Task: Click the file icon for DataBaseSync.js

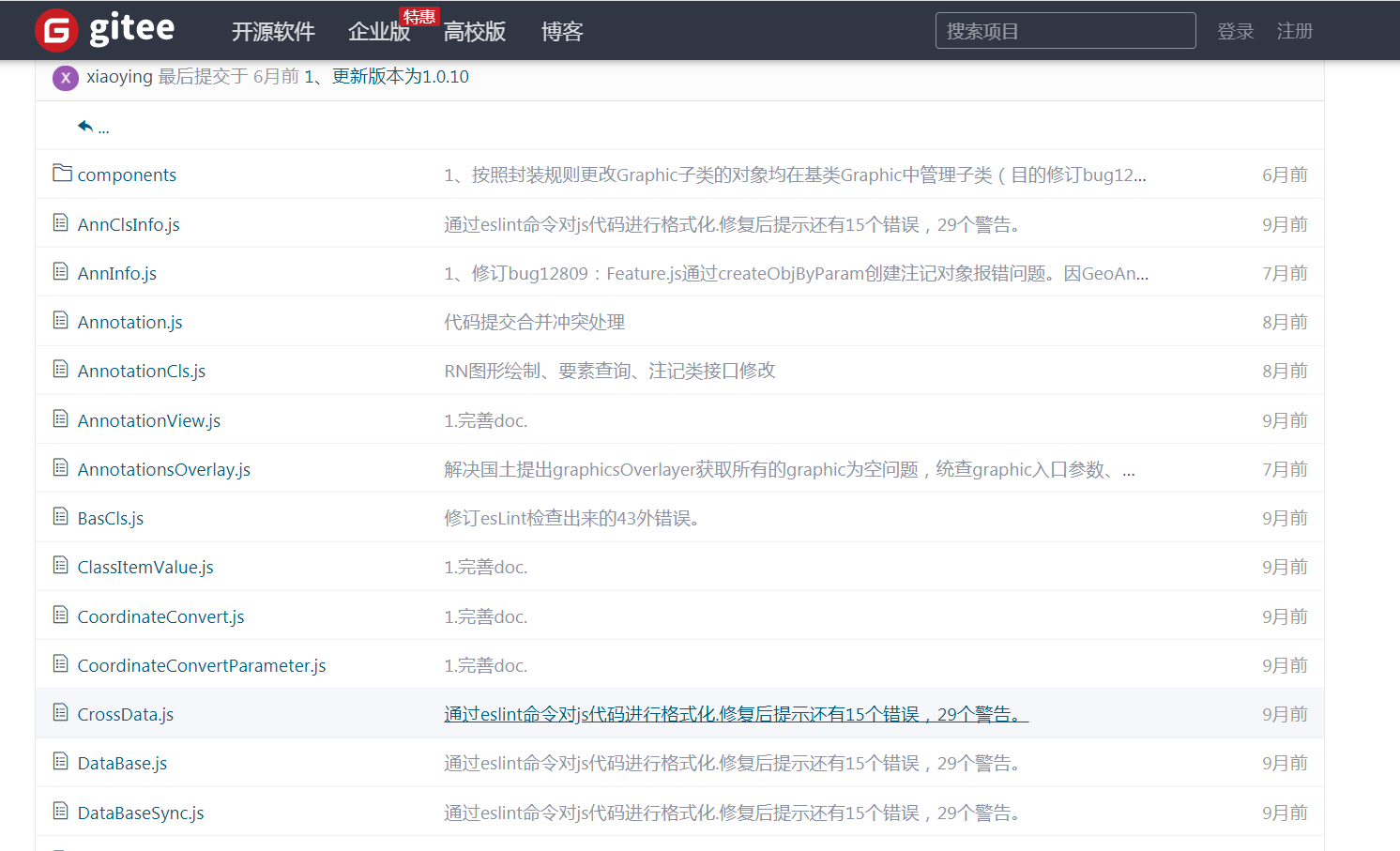Action: coord(61,812)
